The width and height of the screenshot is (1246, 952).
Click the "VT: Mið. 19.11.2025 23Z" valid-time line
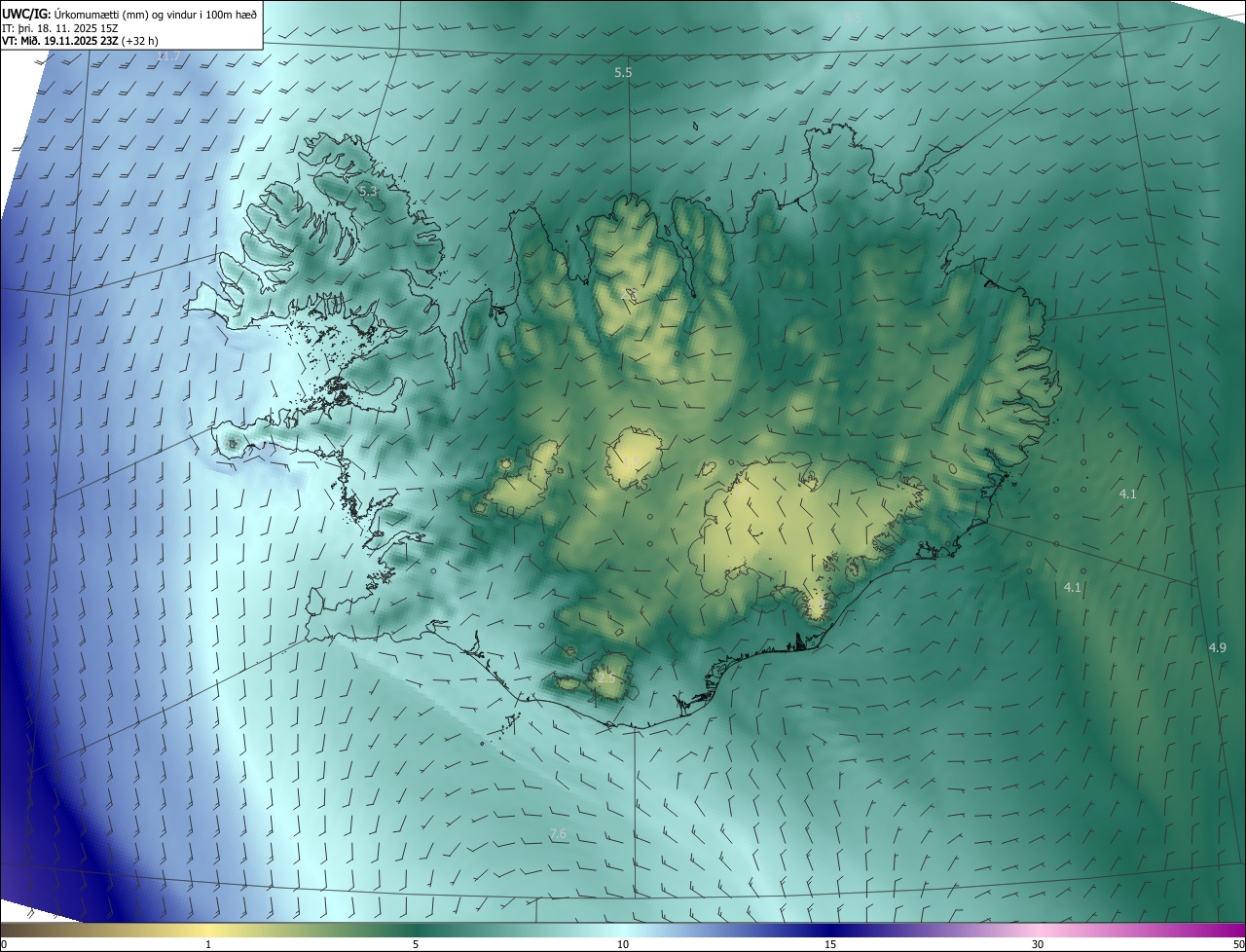pyautogui.click(x=80, y=41)
